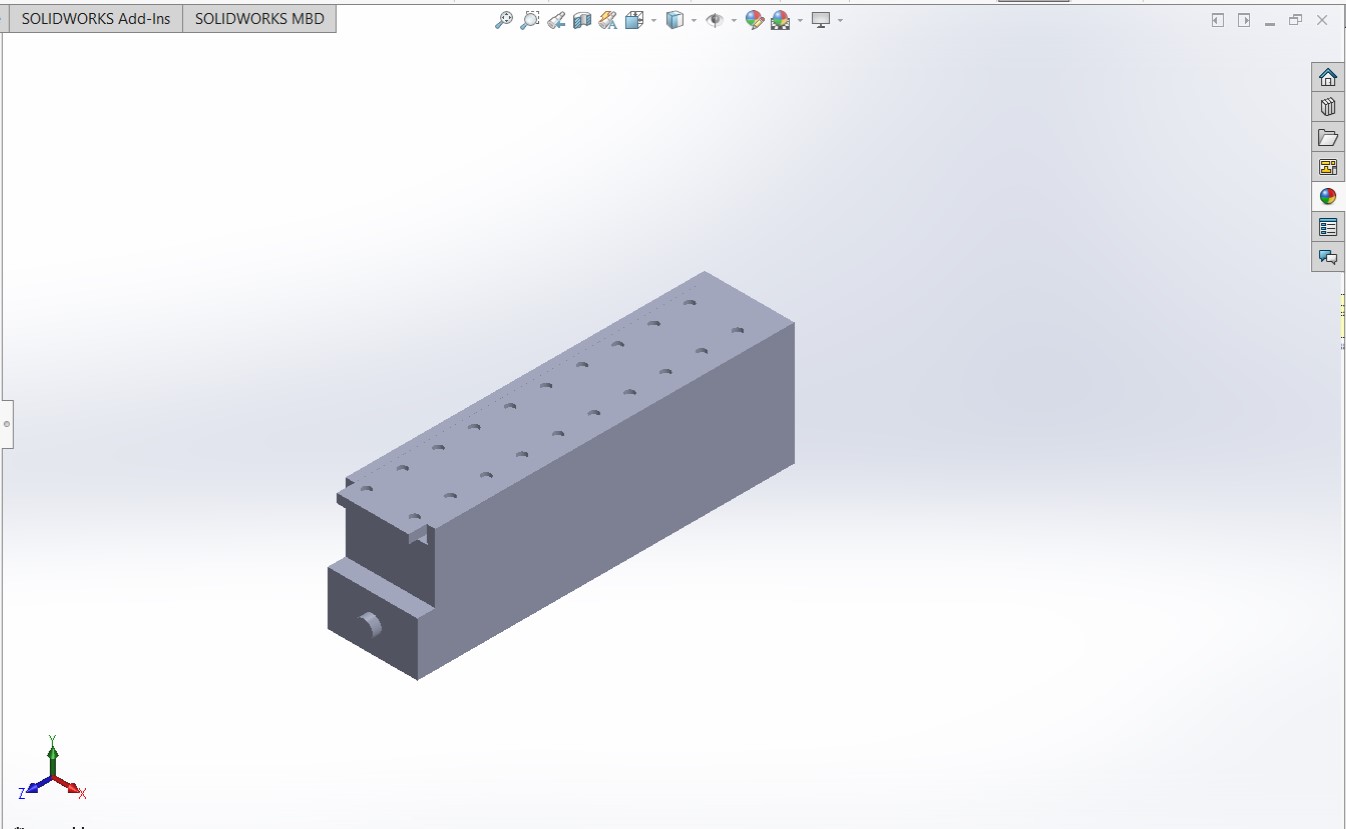Open the File Explorer folder pane
The width and height of the screenshot is (1346, 829).
coord(1328,137)
